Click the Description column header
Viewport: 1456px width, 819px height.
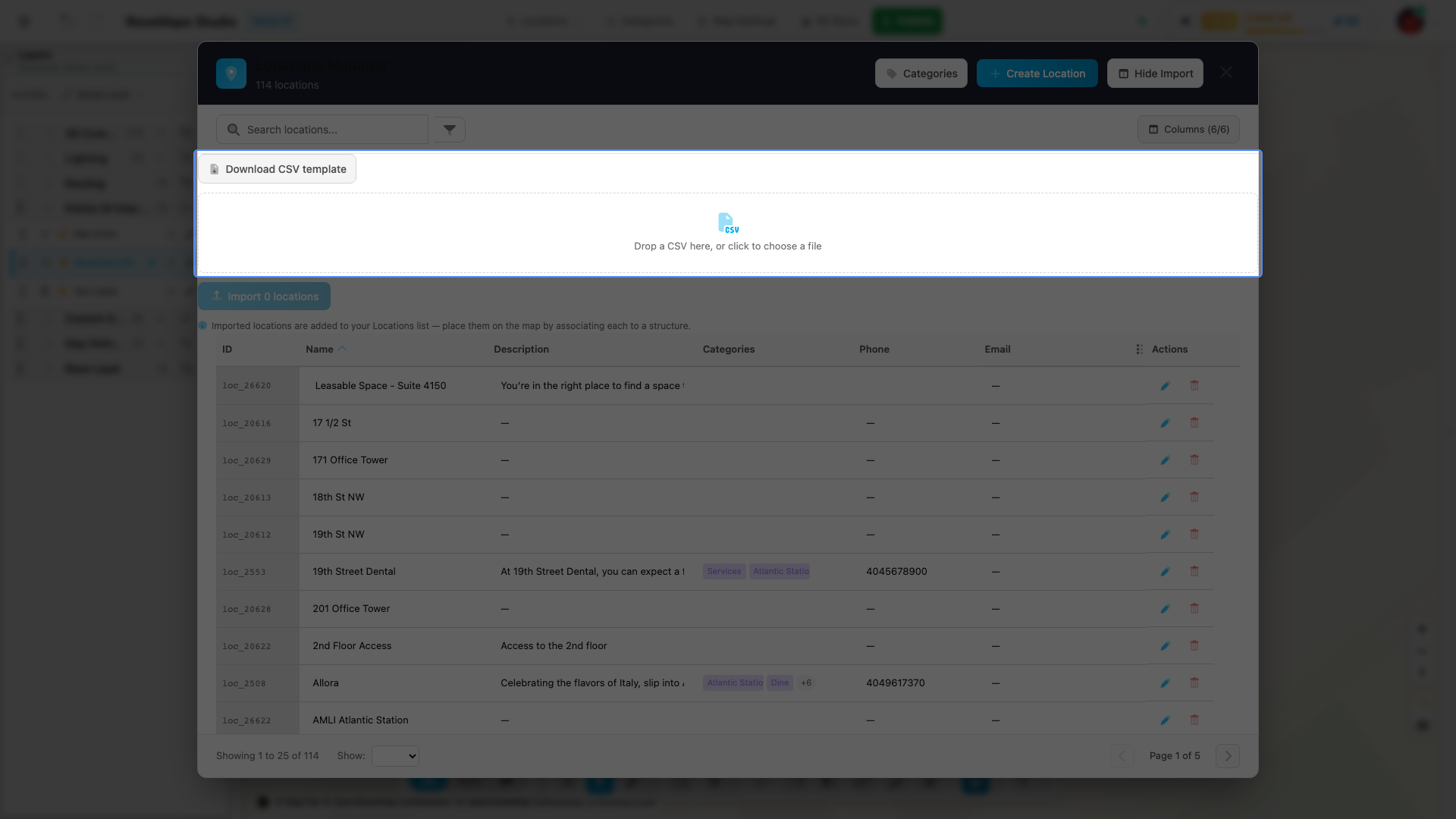pos(521,350)
